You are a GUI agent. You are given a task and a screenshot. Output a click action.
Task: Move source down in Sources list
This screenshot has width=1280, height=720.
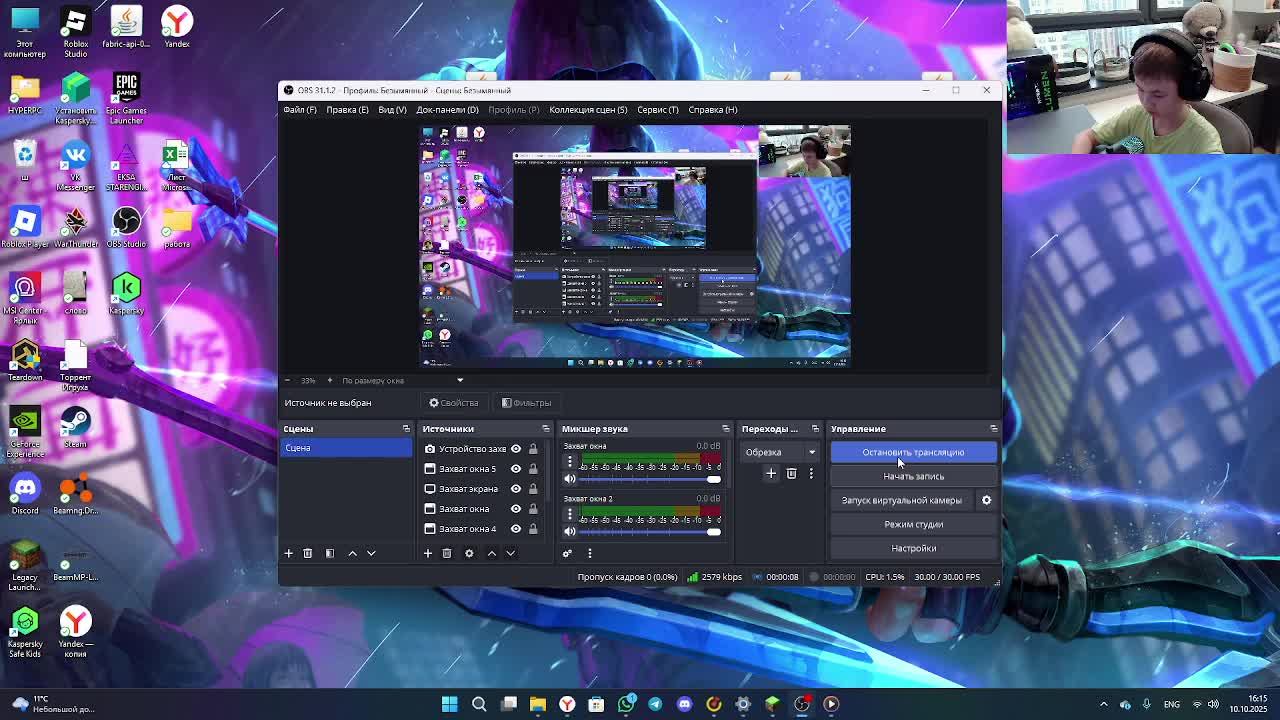(510, 553)
